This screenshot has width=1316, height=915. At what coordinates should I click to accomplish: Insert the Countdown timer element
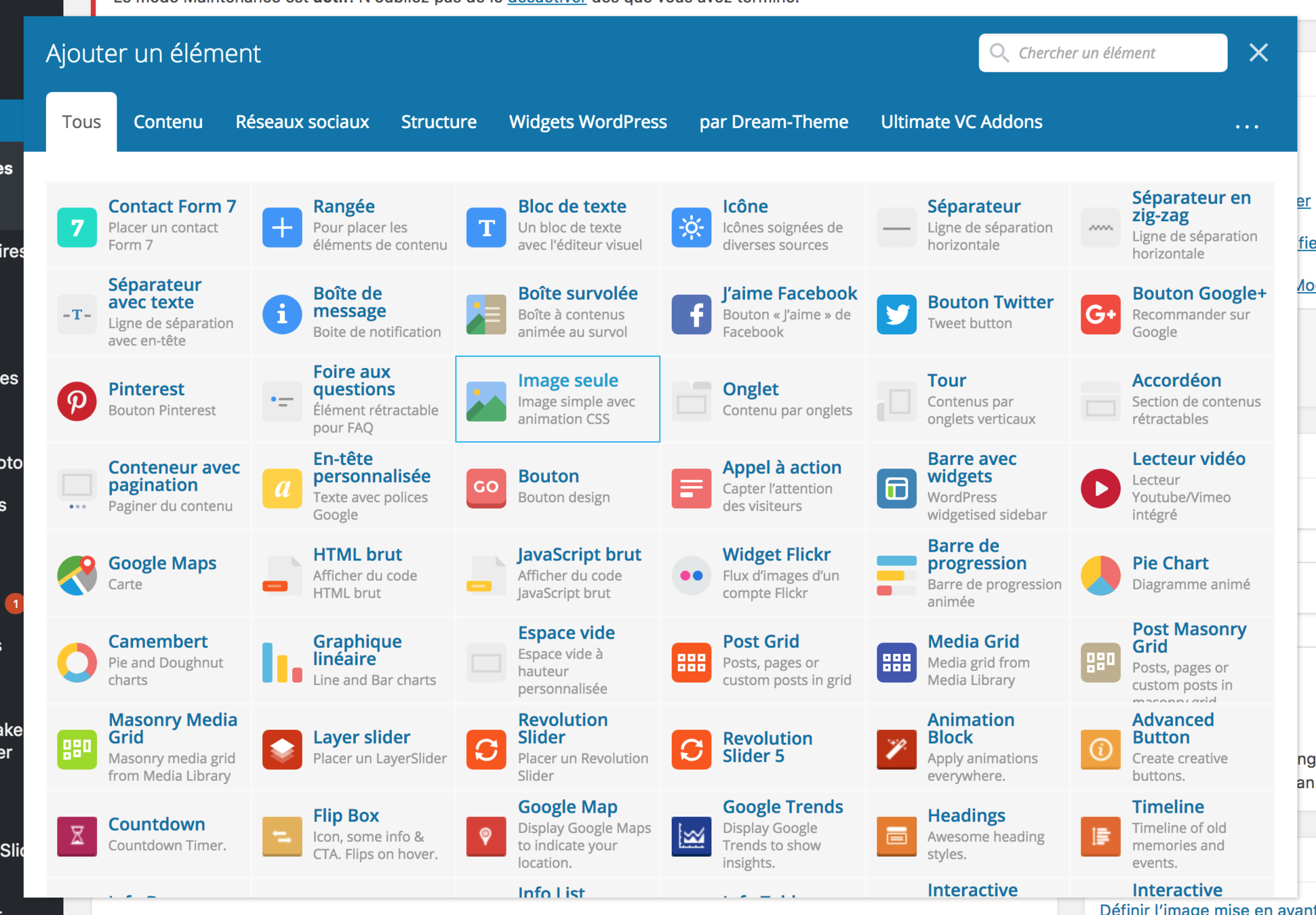pos(156,824)
